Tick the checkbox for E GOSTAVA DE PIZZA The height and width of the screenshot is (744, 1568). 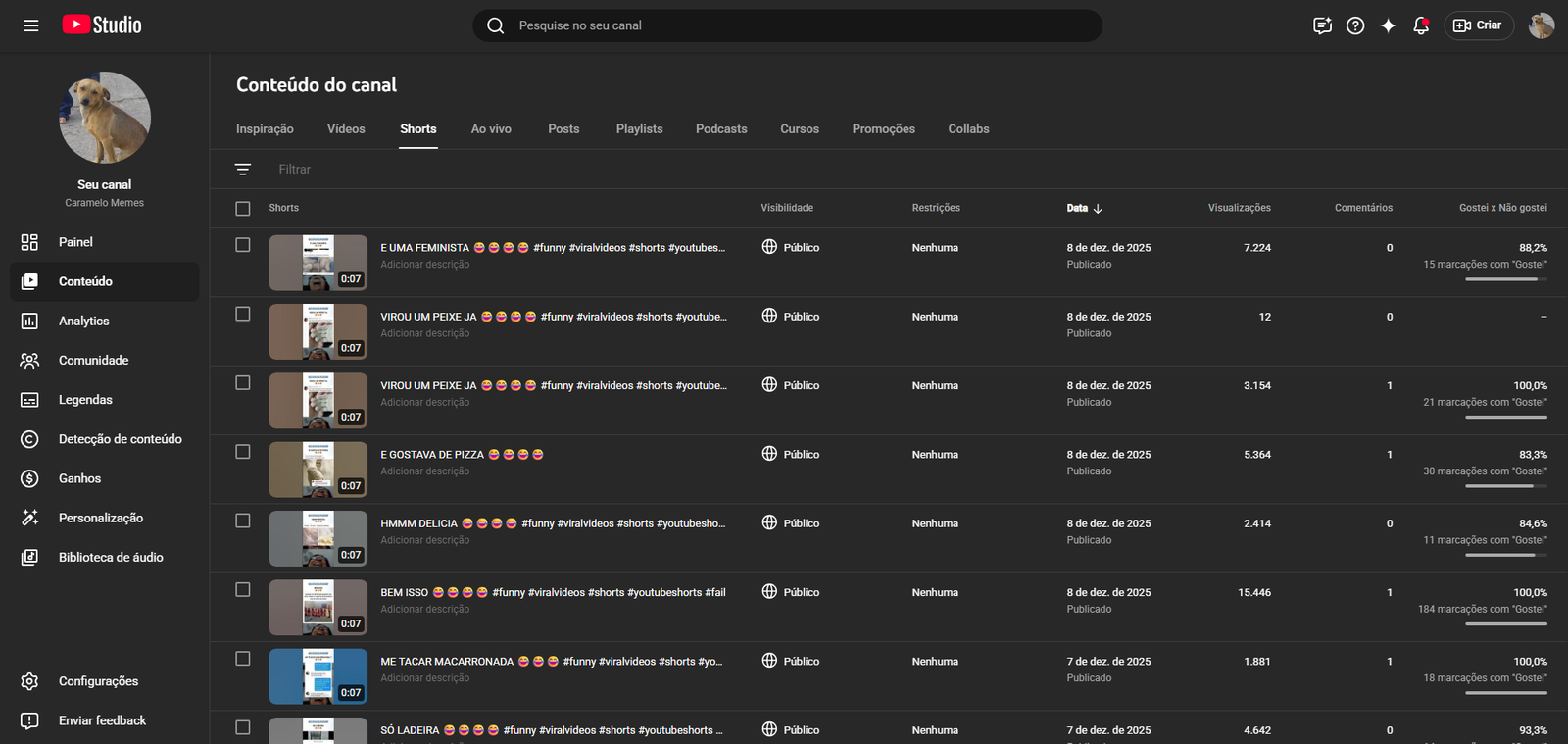point(243,452)
